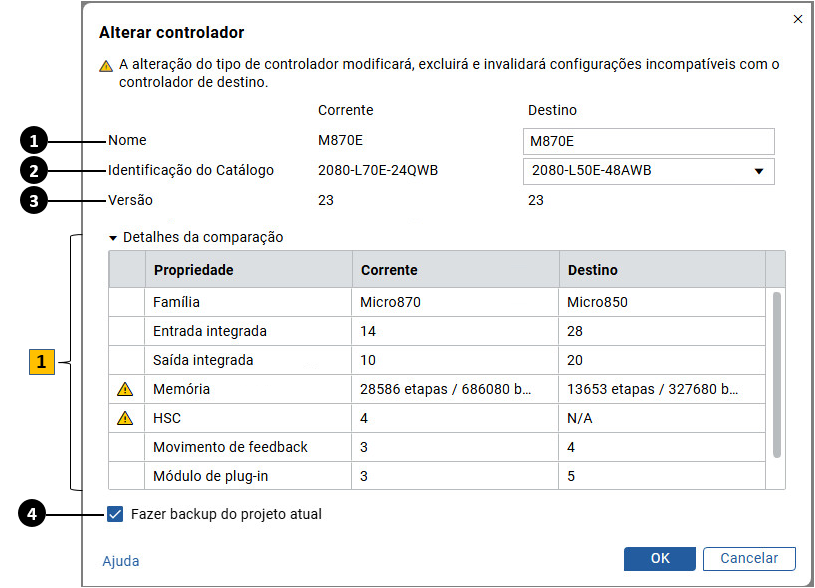Click the warning icon on the HSC row

pyautogui.click(x=125, y=418)
